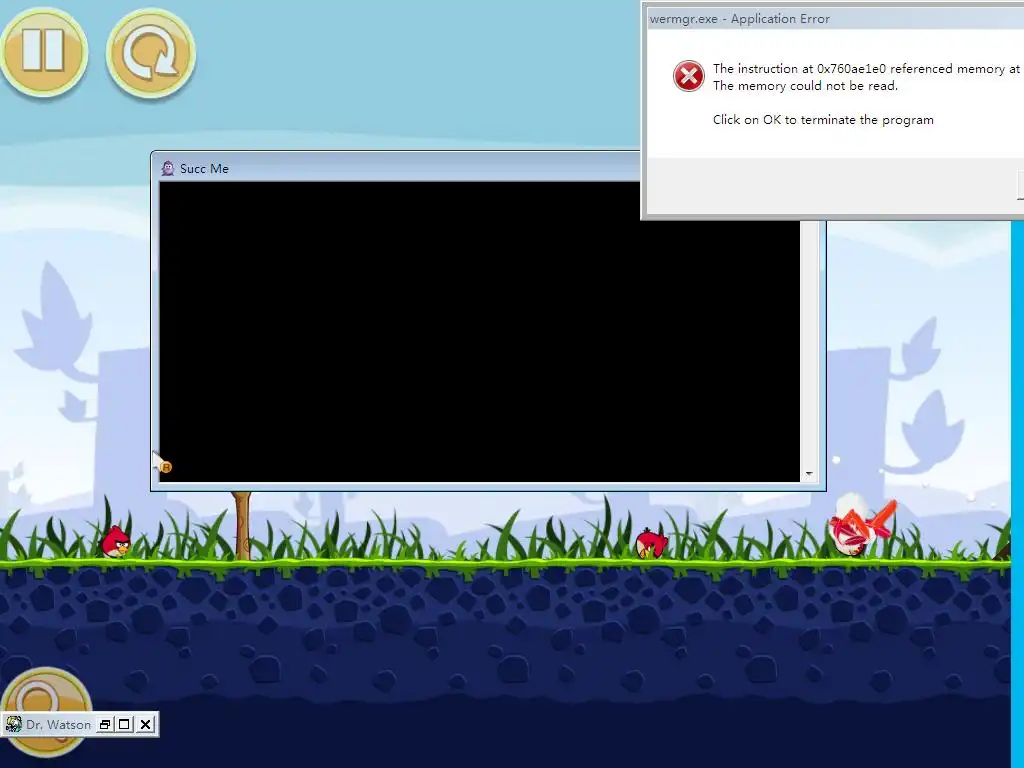Click the black content area of Succ Me window
The image size is (1024, 768).
479,332
